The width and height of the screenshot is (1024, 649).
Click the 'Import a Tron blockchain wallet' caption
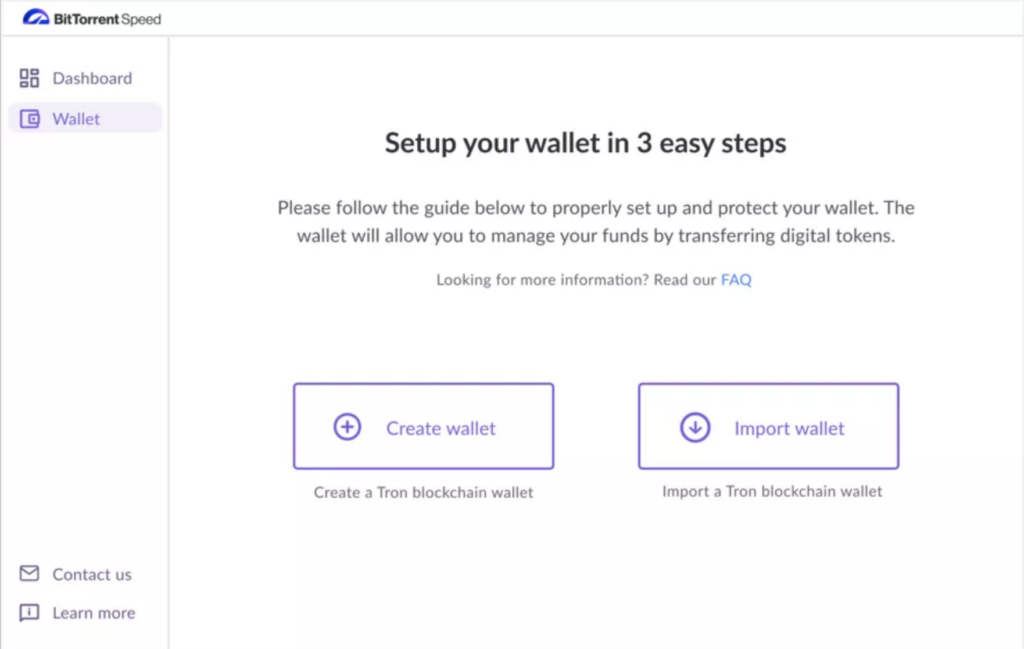[772, 491]
